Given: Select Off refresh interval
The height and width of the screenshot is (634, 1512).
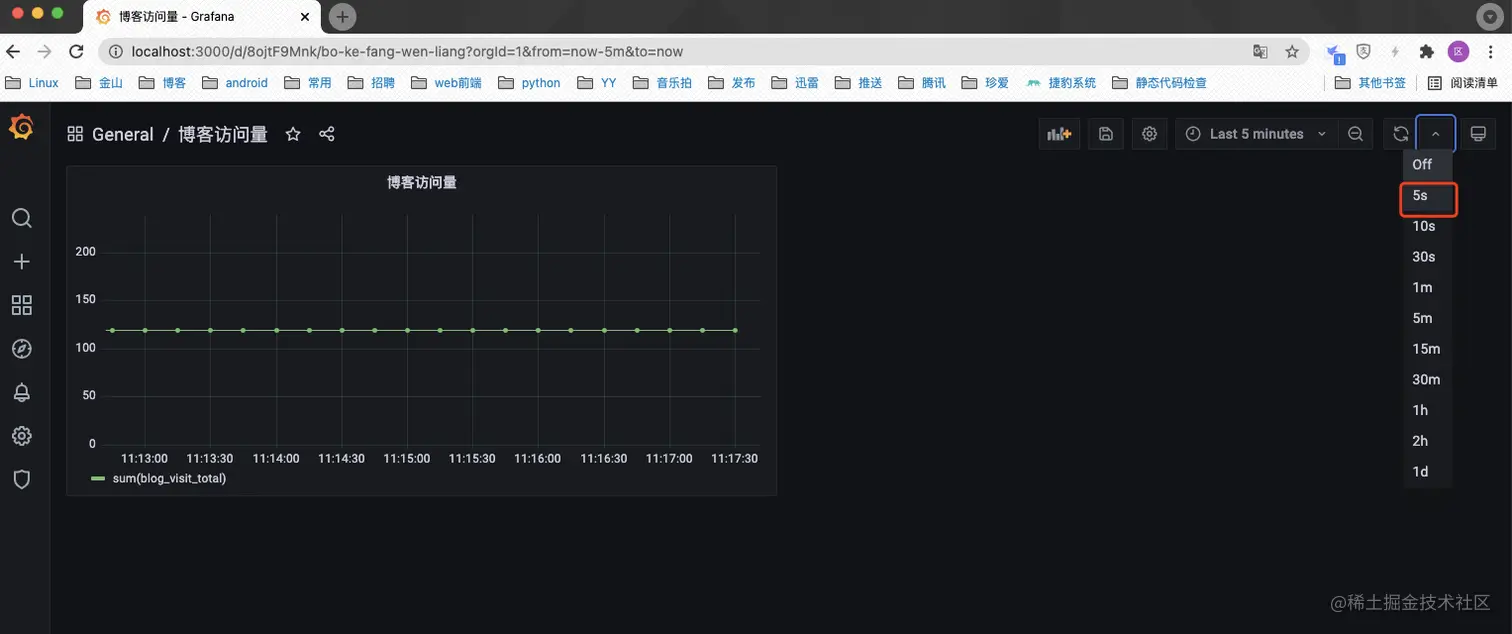Looking at the screenshot, I should tap(1428, 165).
